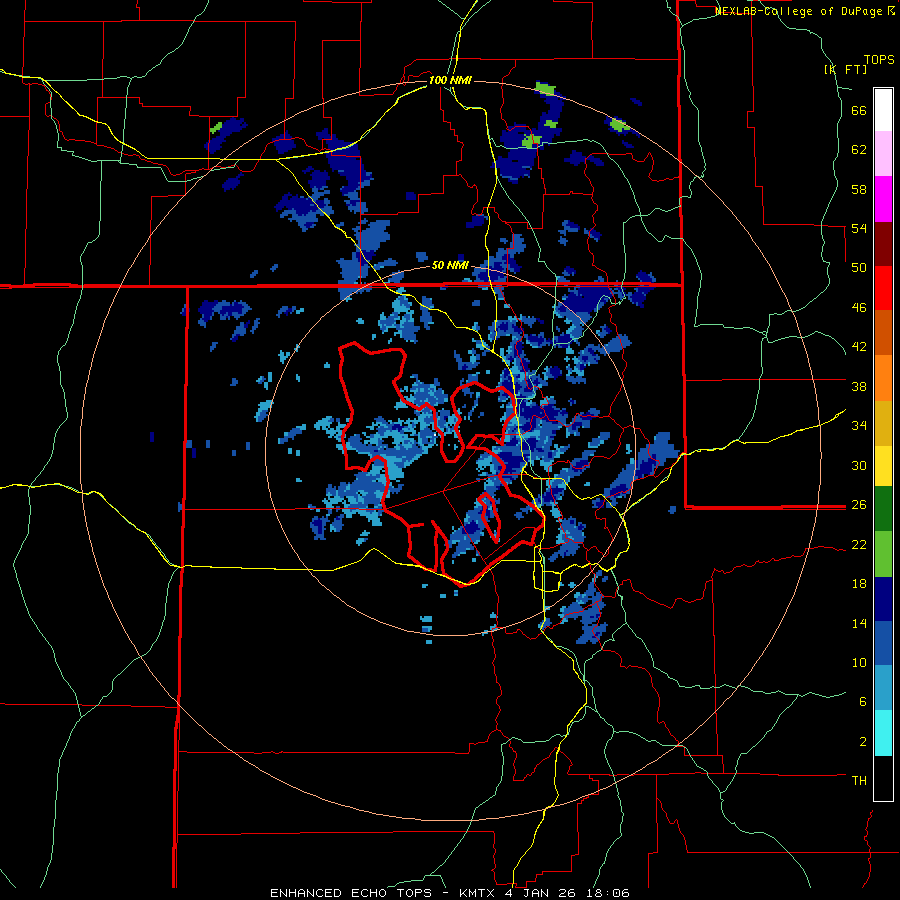Click the "50" legend value

(x=859, y=268)
